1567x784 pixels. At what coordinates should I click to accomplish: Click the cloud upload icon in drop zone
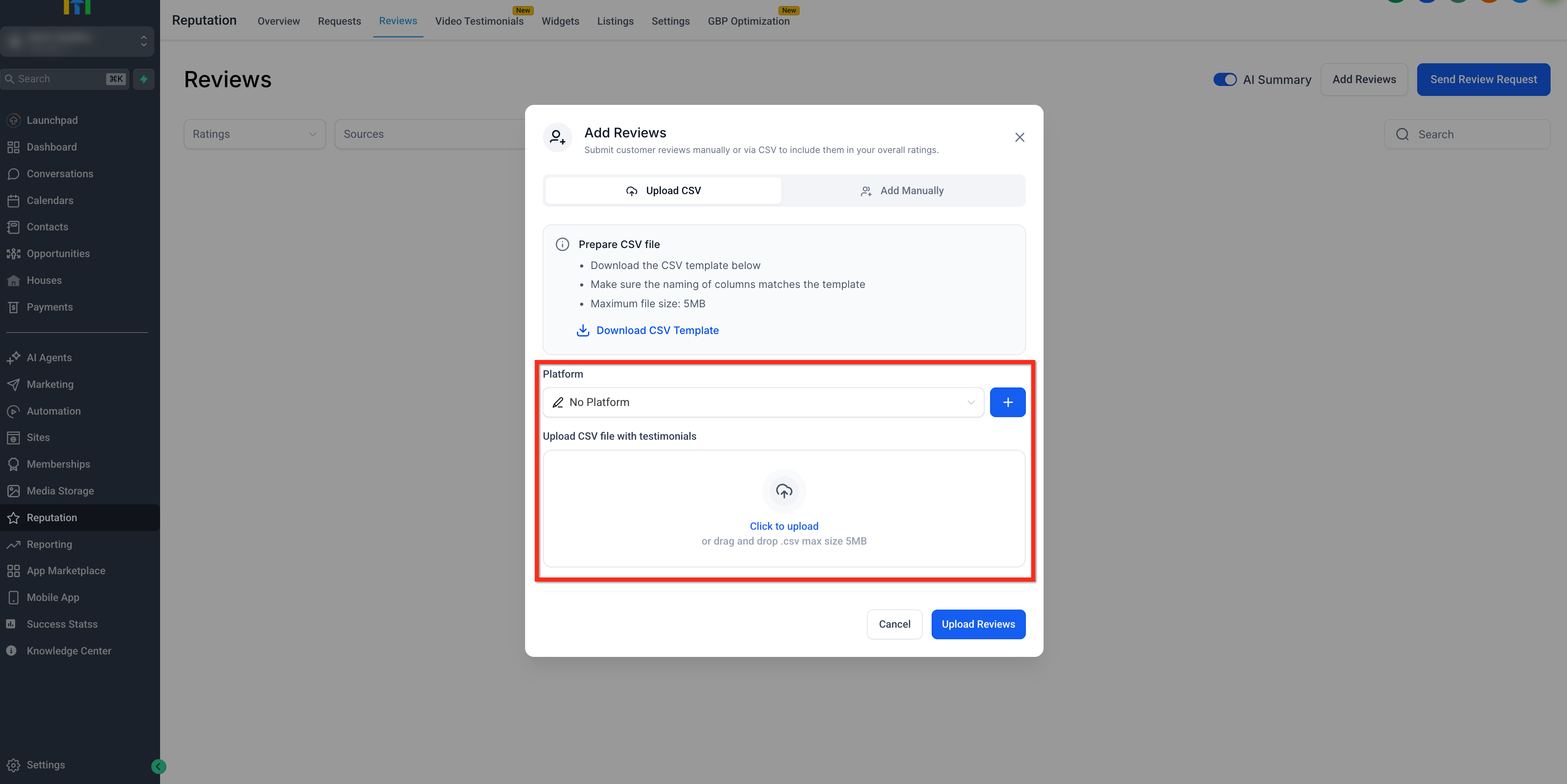click(x=783, y=491)
